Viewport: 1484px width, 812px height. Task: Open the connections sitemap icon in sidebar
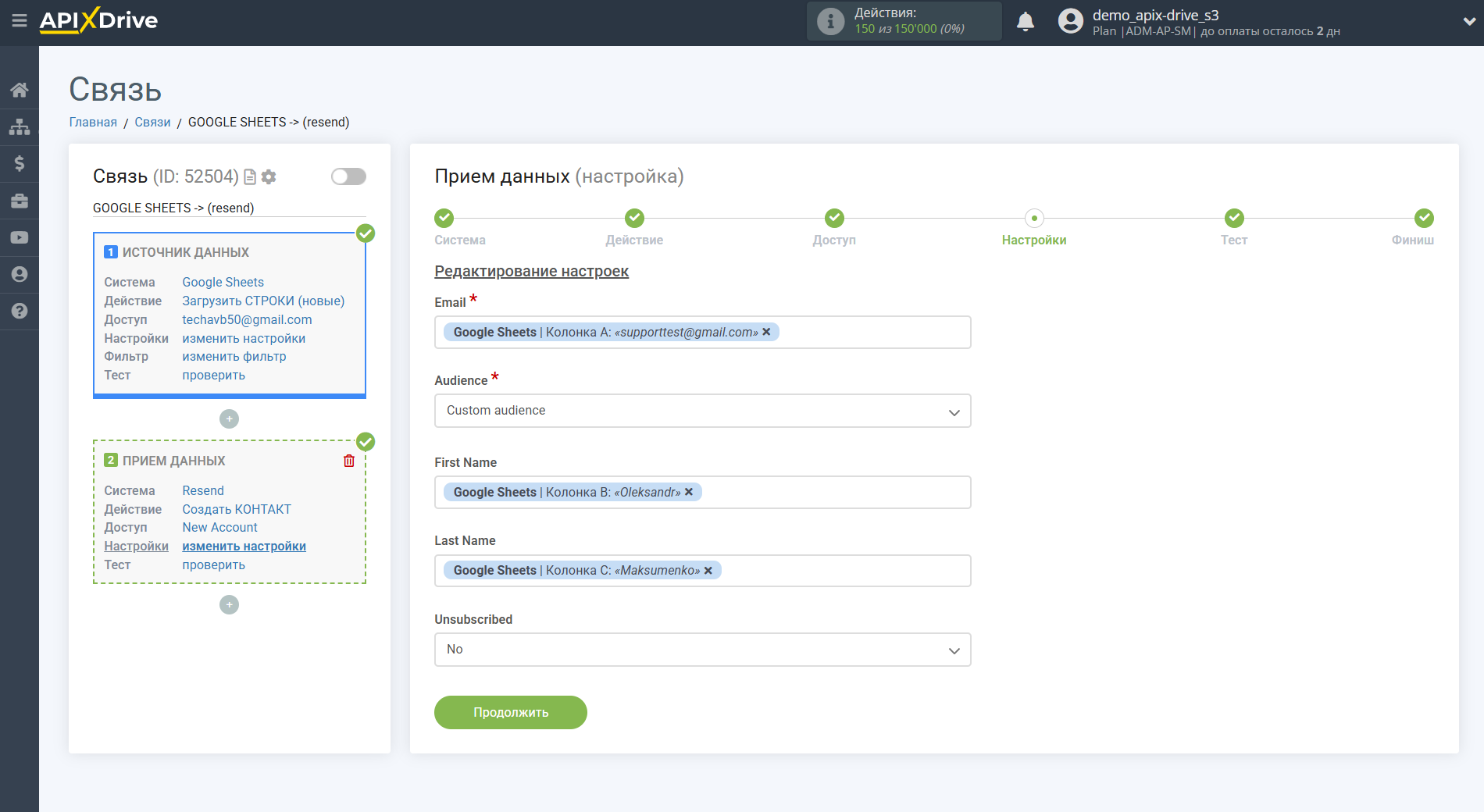click(x=20, y=126)
